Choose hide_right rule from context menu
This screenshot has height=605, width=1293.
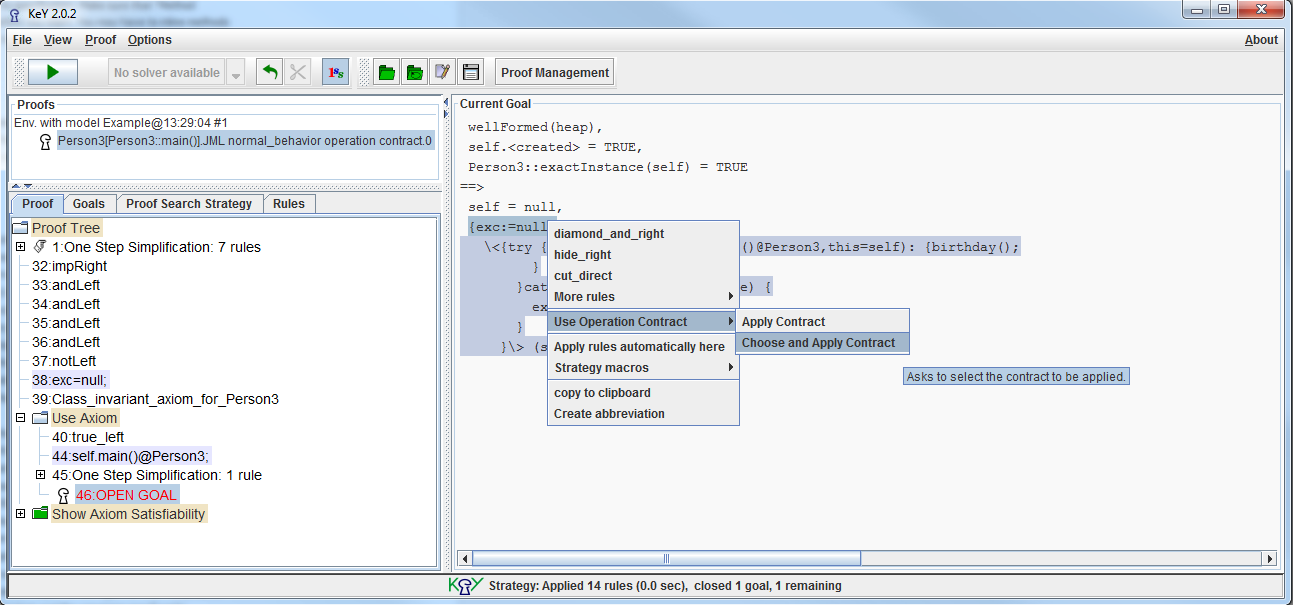click(x=582, y=255)
